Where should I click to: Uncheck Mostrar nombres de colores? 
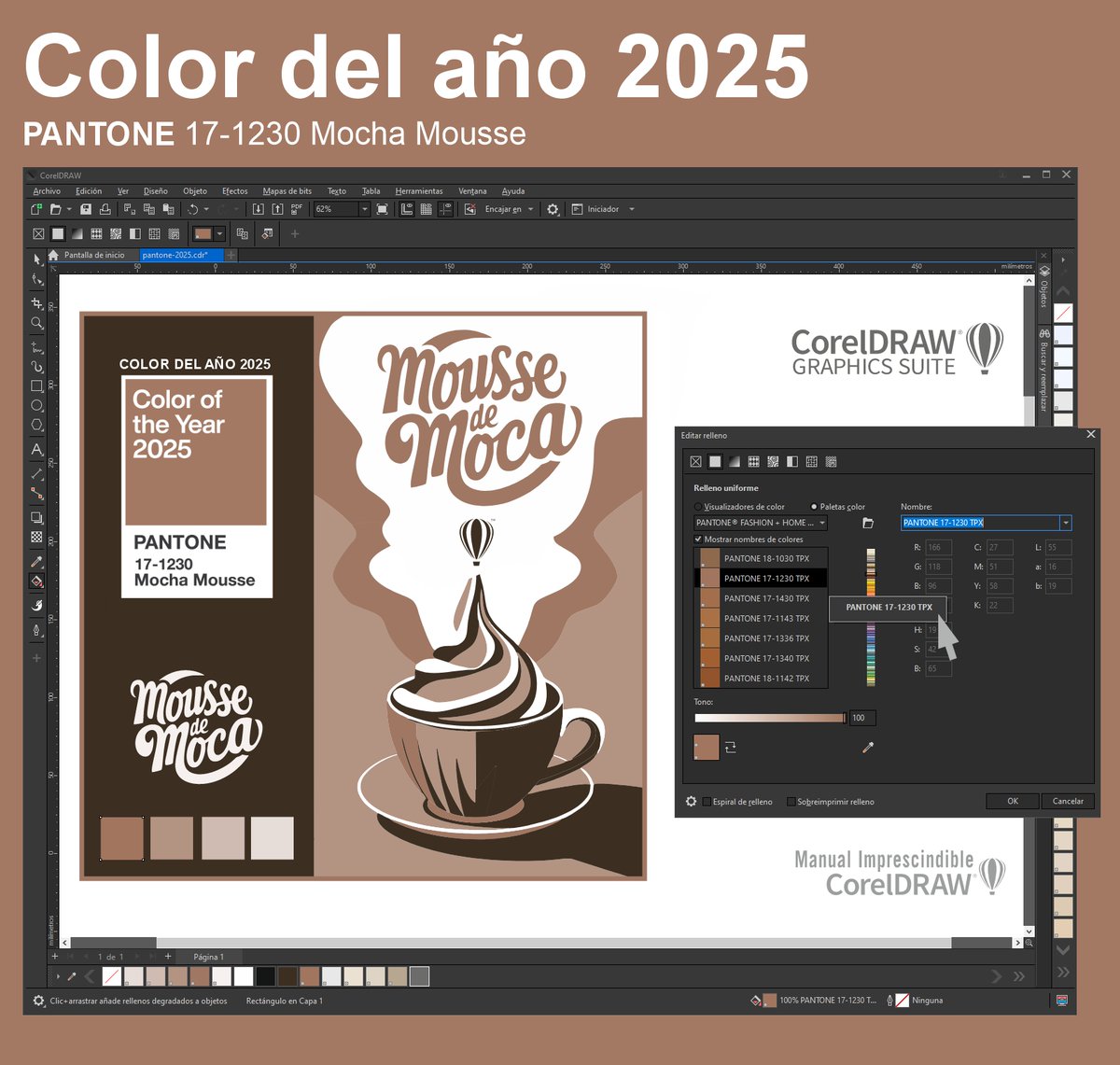click(x=698, y=540)
